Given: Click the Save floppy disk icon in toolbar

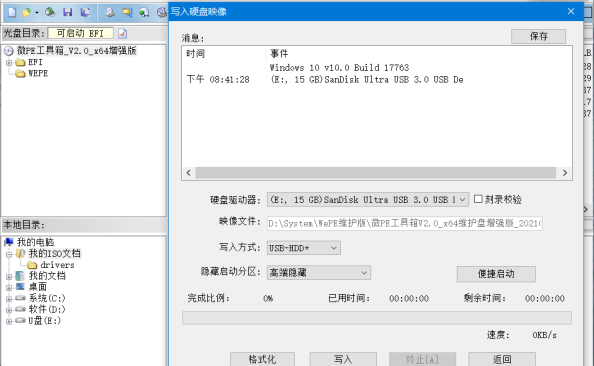Looking at the screenshot, I should tap(67, 13).
